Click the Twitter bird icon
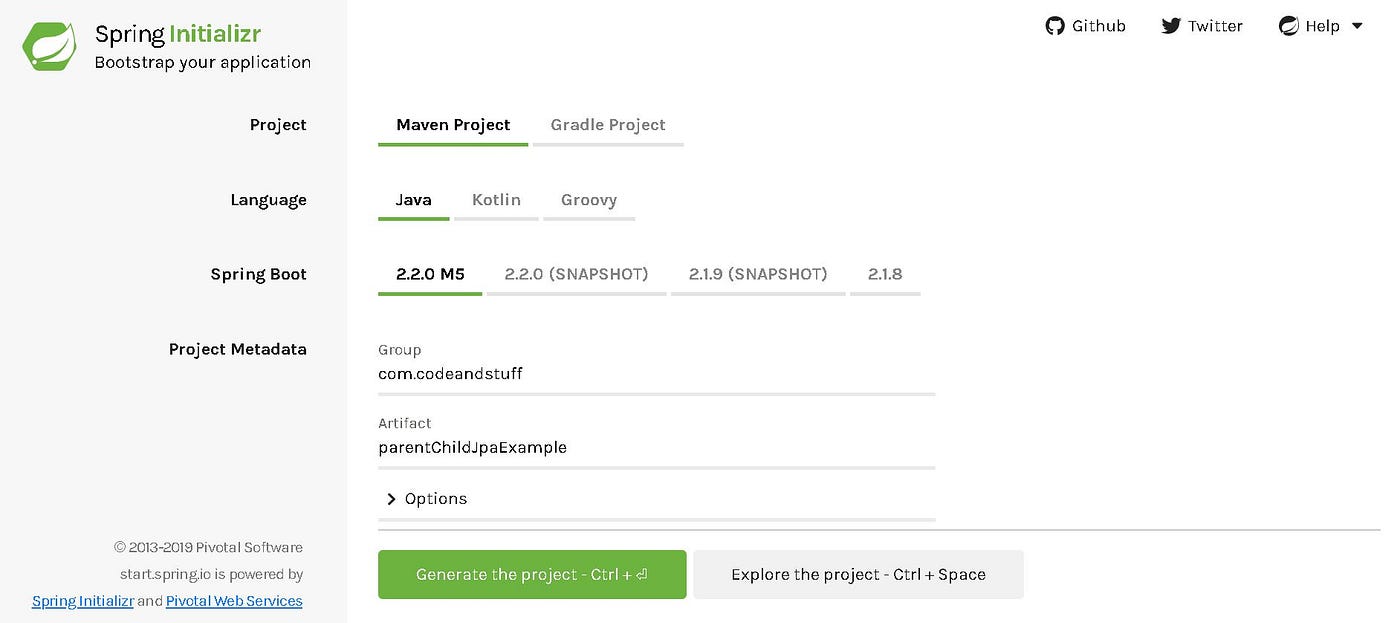The image size is (1400, 623). (x=1170, y=26)
